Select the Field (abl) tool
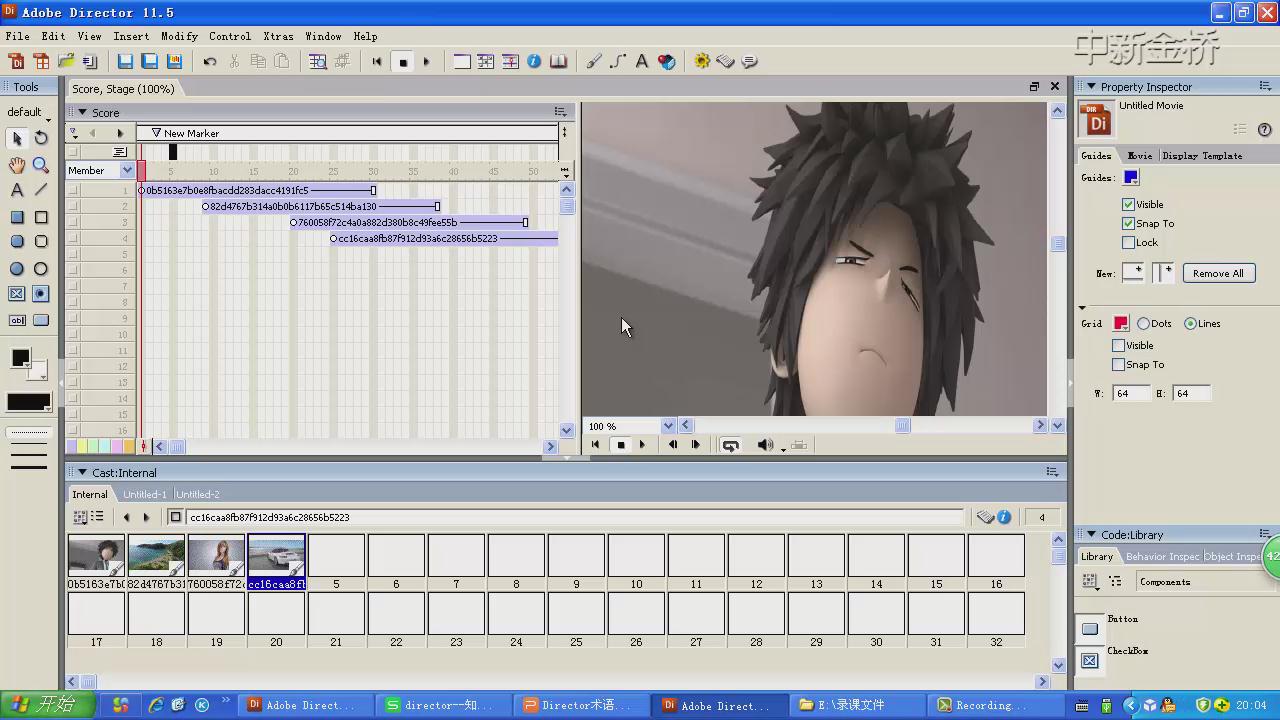Screen dimensions: 1280x720 point(17,321)
